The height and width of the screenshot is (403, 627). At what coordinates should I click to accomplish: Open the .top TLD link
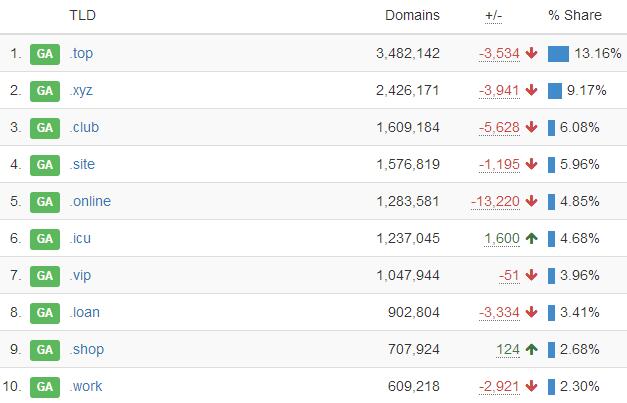pyautogui.click(x=81, y=54)
